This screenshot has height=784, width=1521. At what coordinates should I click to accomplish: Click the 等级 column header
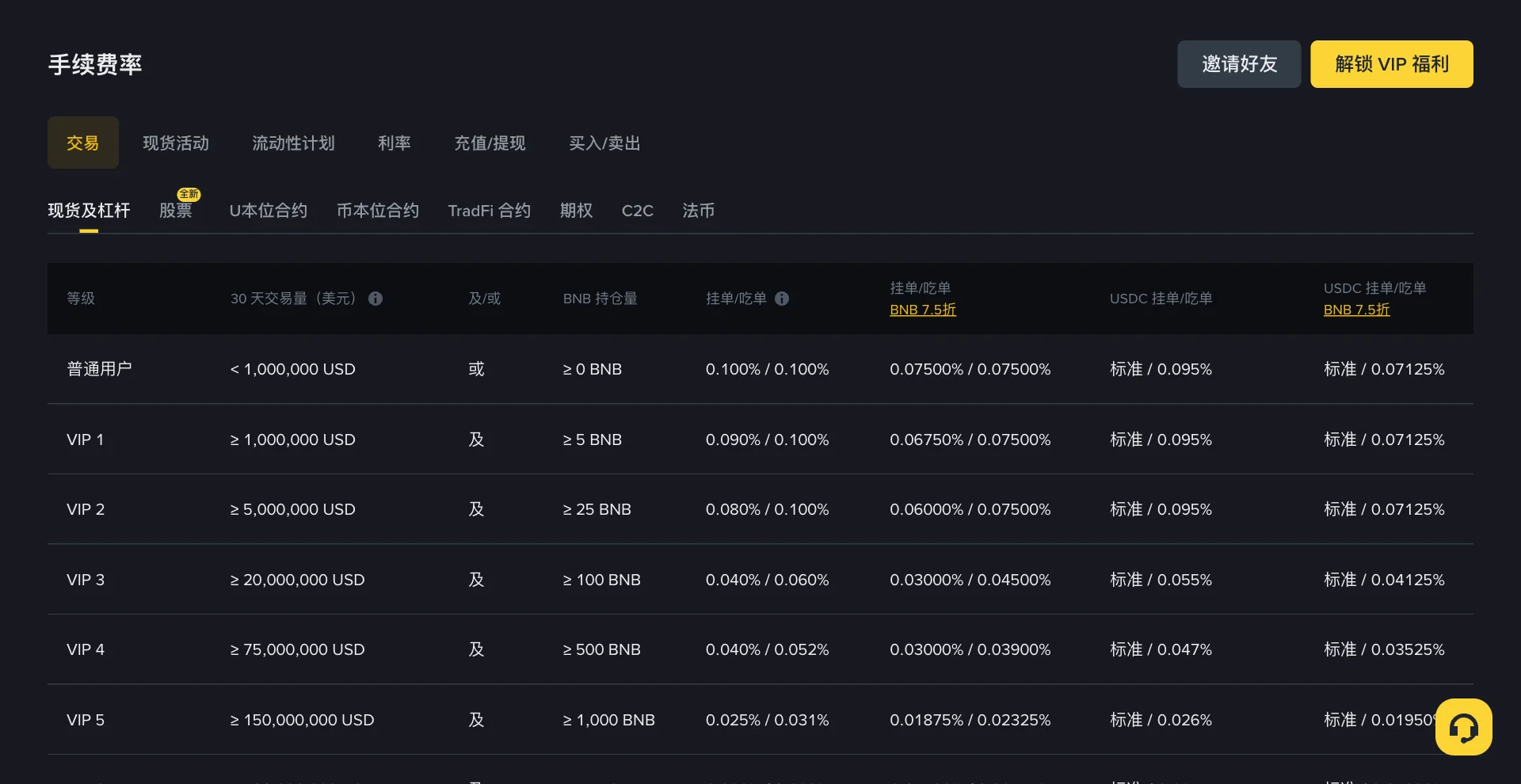[81, 299]
